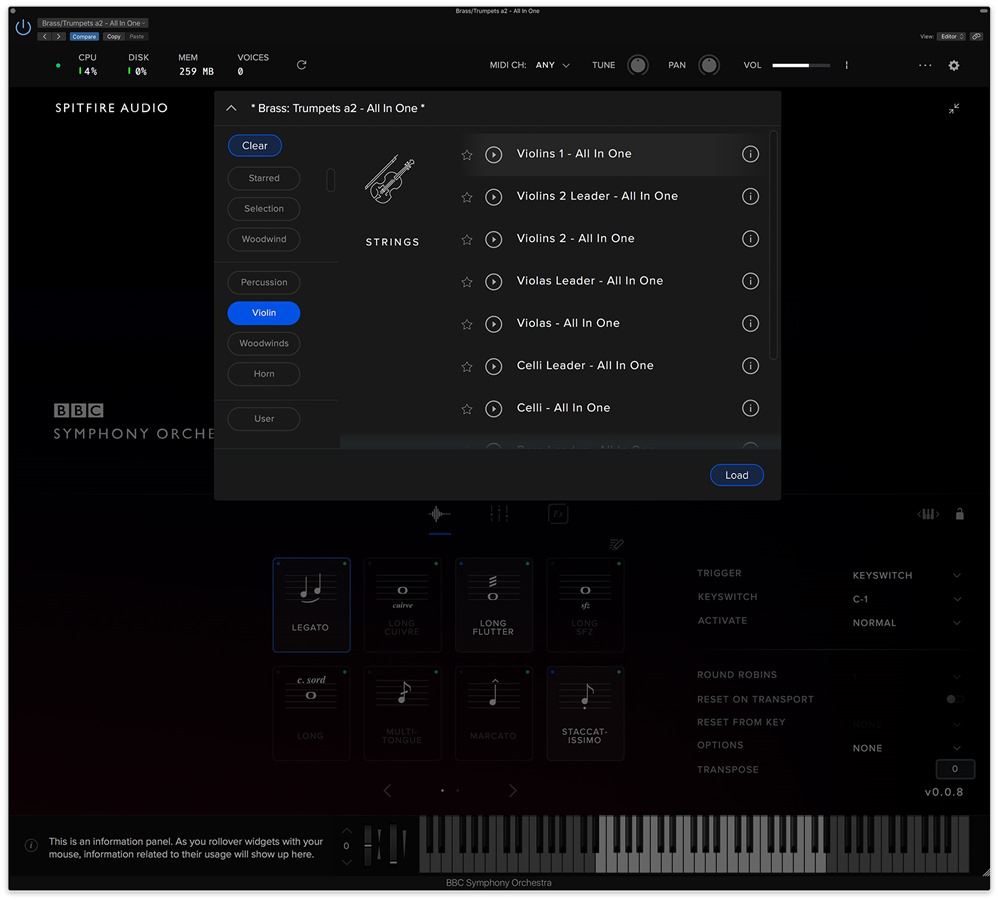This screenshot has height=900, width=998.
Task: Toggle the Woodwinds filter
Action: 264,344
